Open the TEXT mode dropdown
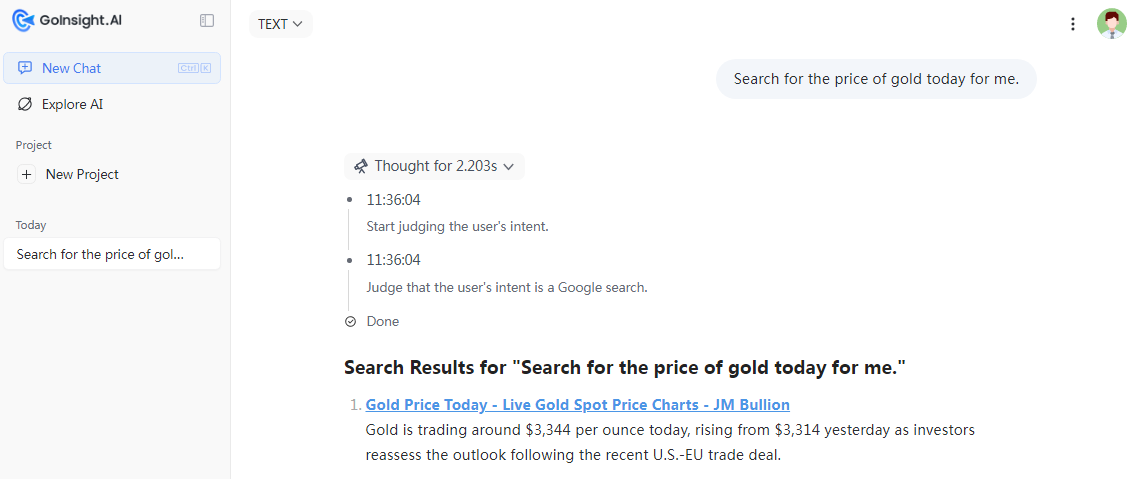 (x=281, y=24)
